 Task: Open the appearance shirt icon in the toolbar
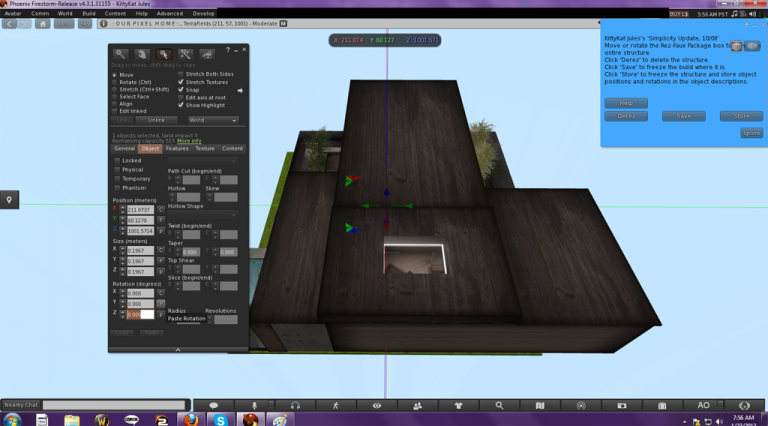pos(458,405)
